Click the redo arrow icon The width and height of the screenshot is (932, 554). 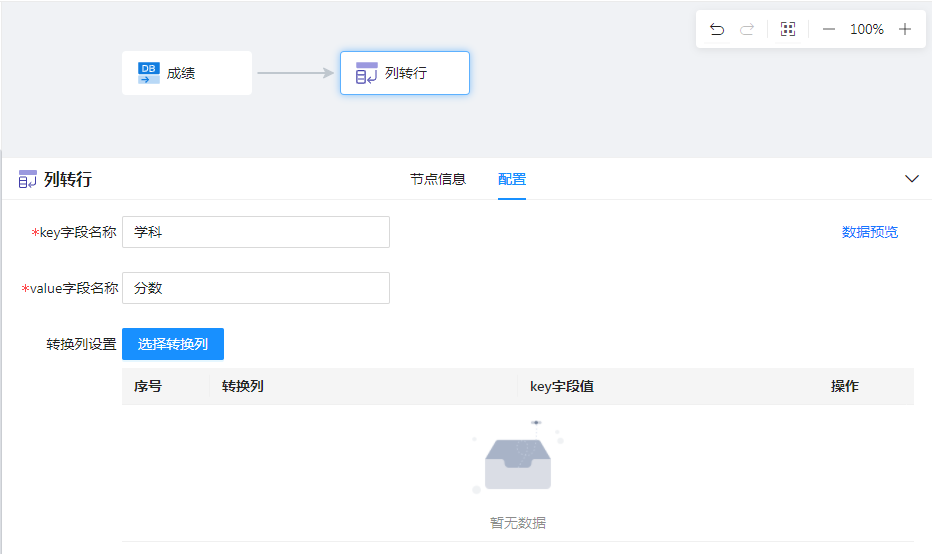[x=747, y=29]
